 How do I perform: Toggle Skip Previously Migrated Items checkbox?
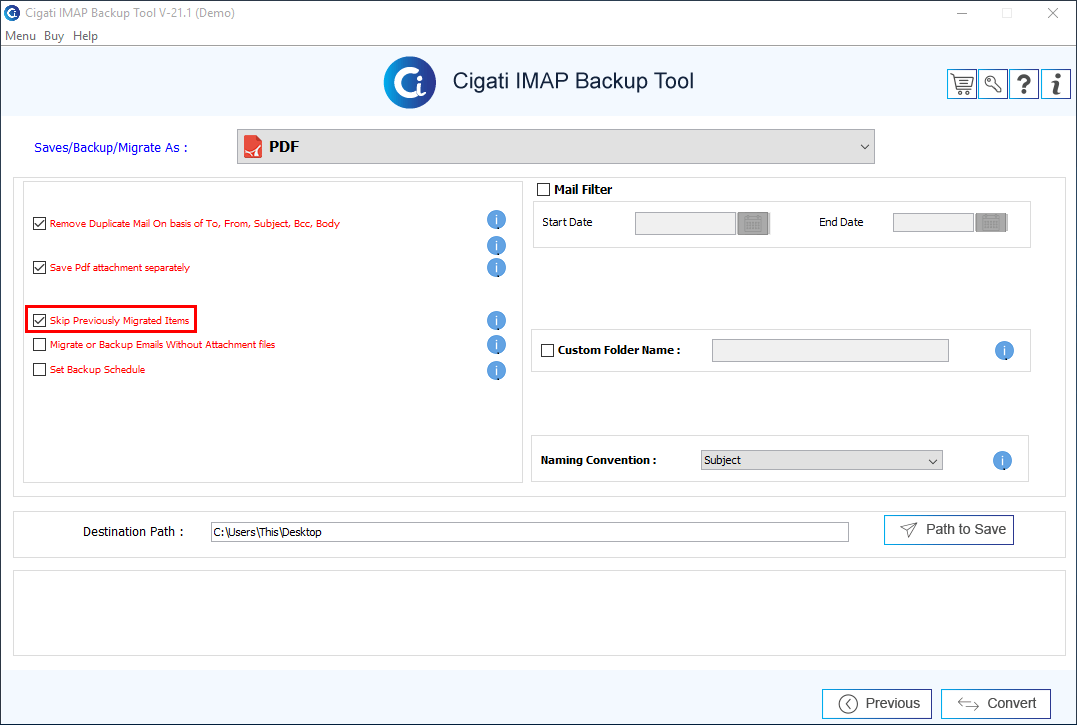pos(39,321)
